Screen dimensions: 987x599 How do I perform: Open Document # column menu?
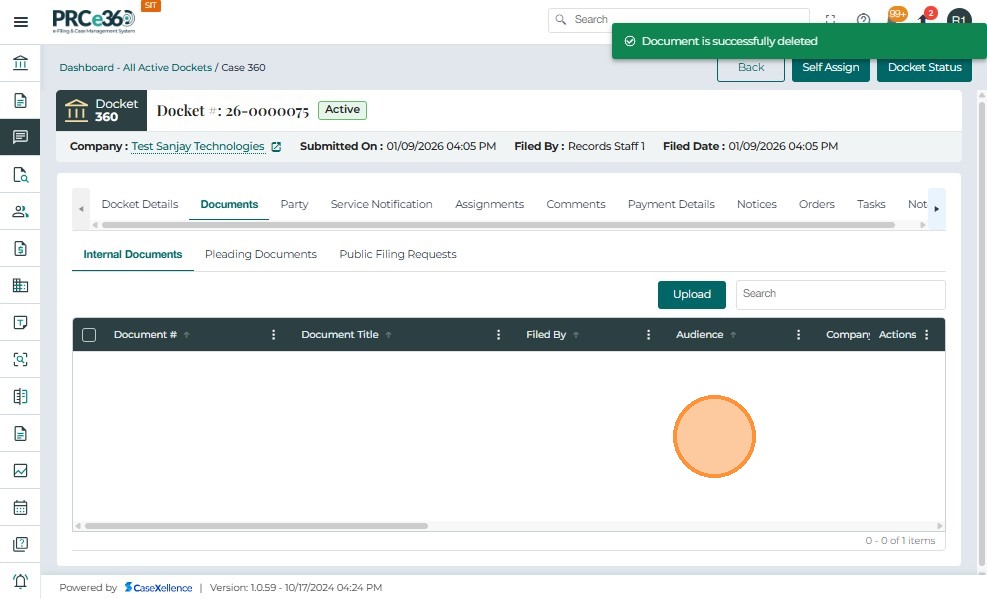(273, 335)
